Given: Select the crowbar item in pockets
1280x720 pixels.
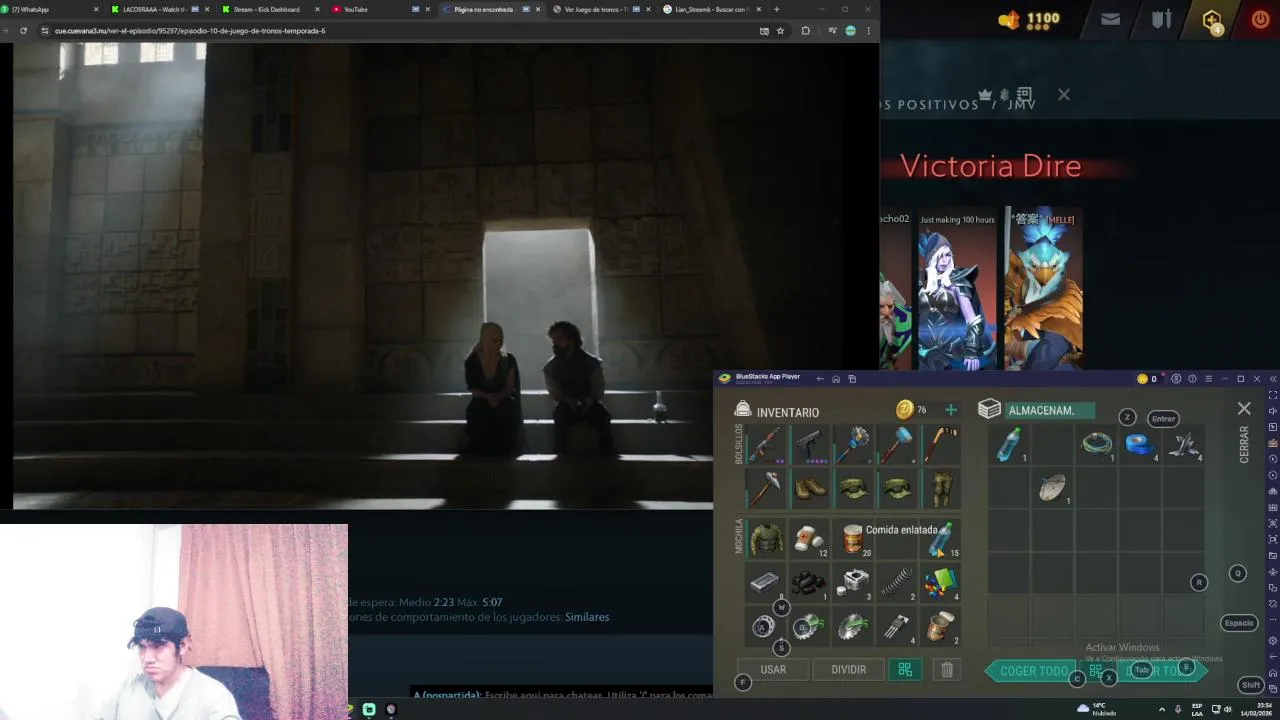Looking at the screenshot, I should [940, 444].
